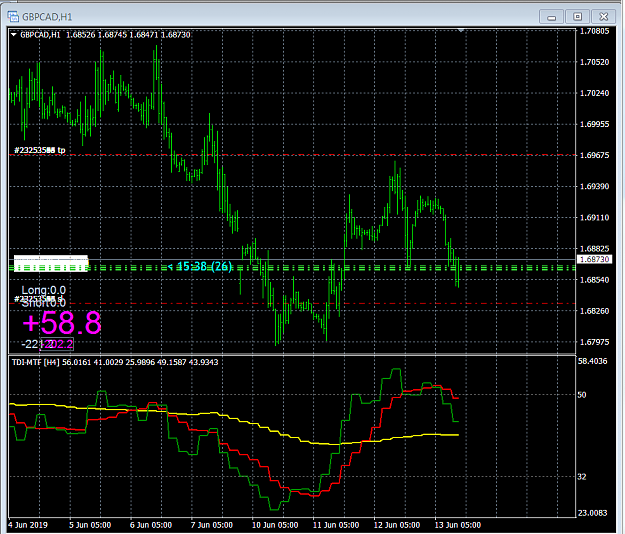Click the GBPCAD,H1 window title text
Viewport: 625px width, 534px height.
[47, 17]
